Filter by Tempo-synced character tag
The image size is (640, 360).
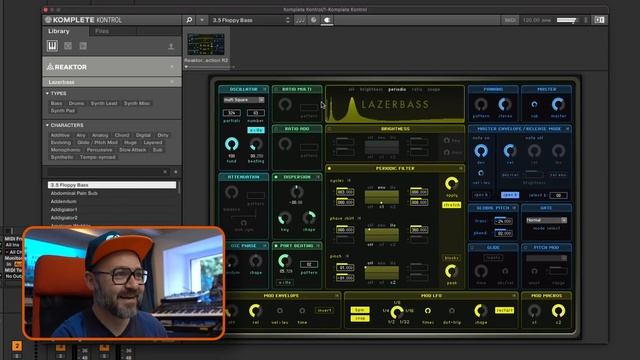98,157
